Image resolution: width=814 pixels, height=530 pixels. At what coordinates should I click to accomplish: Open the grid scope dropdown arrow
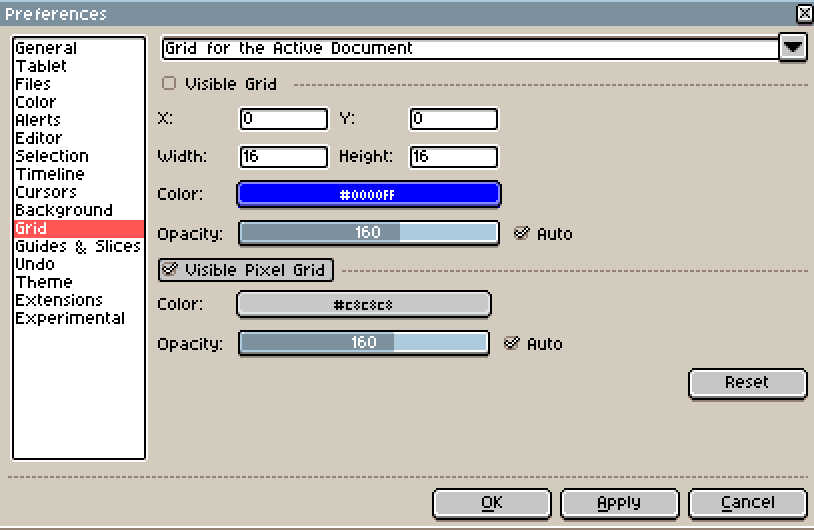(x=793, y=47)
